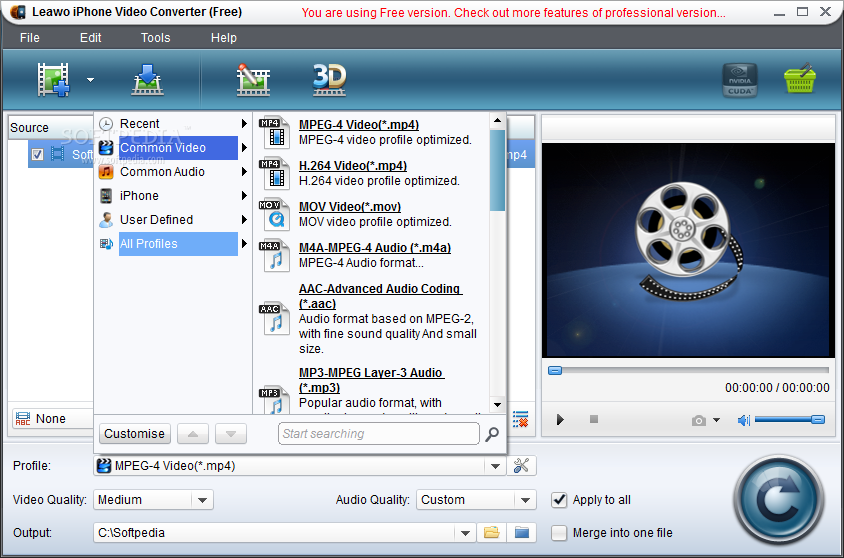The width and height of the screenshot is (844, 558).
Task: Expand the Recent submenu arrow
Action: (244, 124)
